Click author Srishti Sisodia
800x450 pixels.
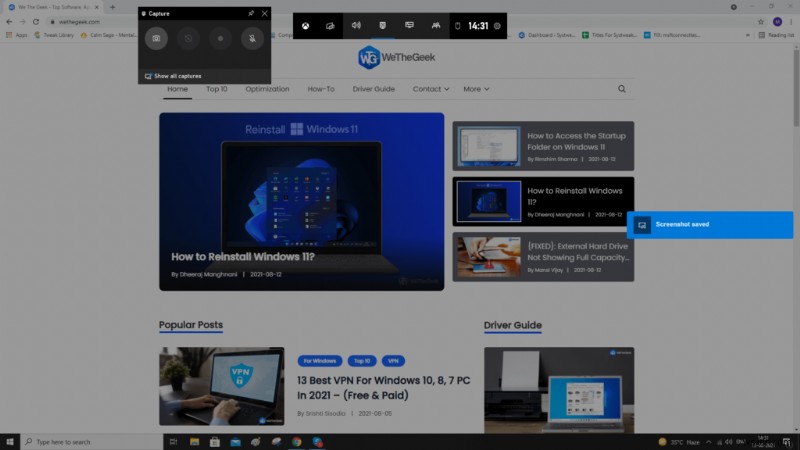tap(325, 413)
